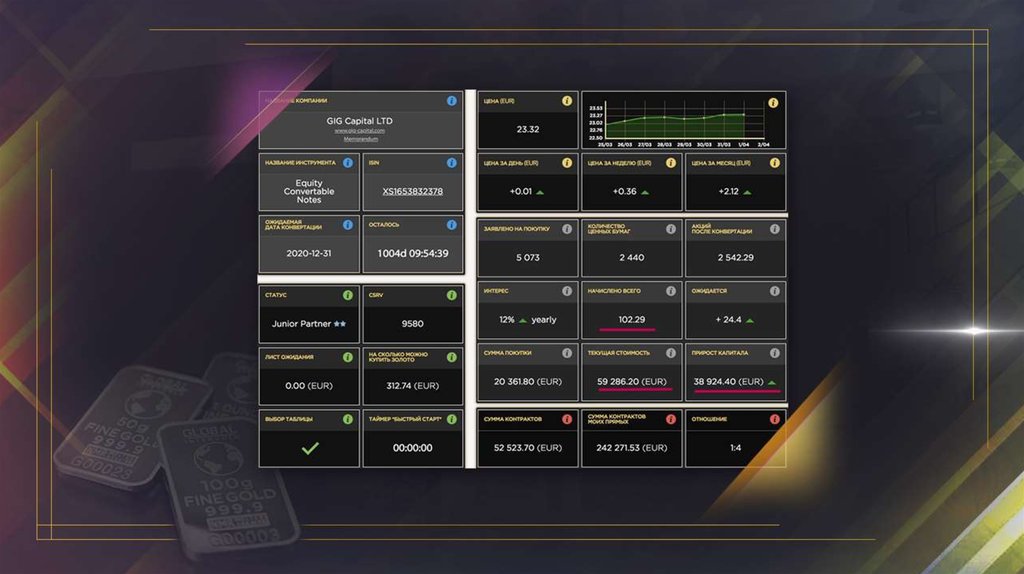
Task: Click the info icon on Название инструмента tile
Action: tap(347, 163)
